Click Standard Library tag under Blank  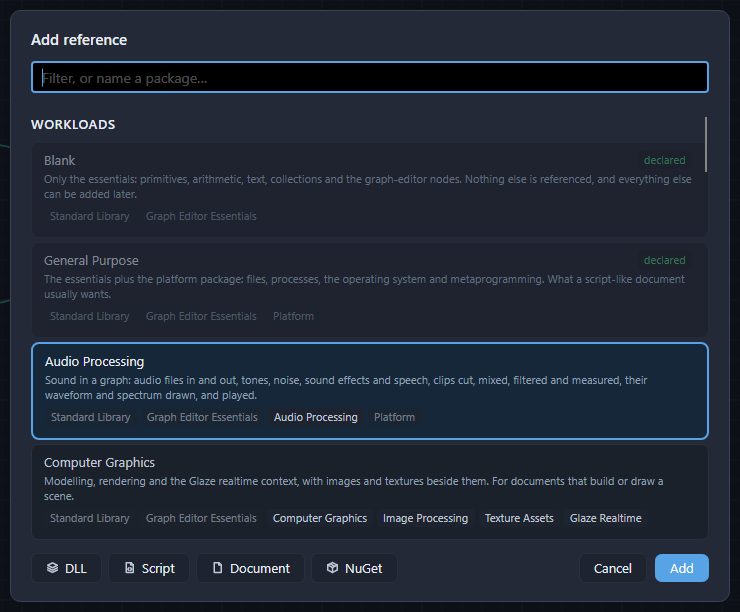tap(90, 216)
